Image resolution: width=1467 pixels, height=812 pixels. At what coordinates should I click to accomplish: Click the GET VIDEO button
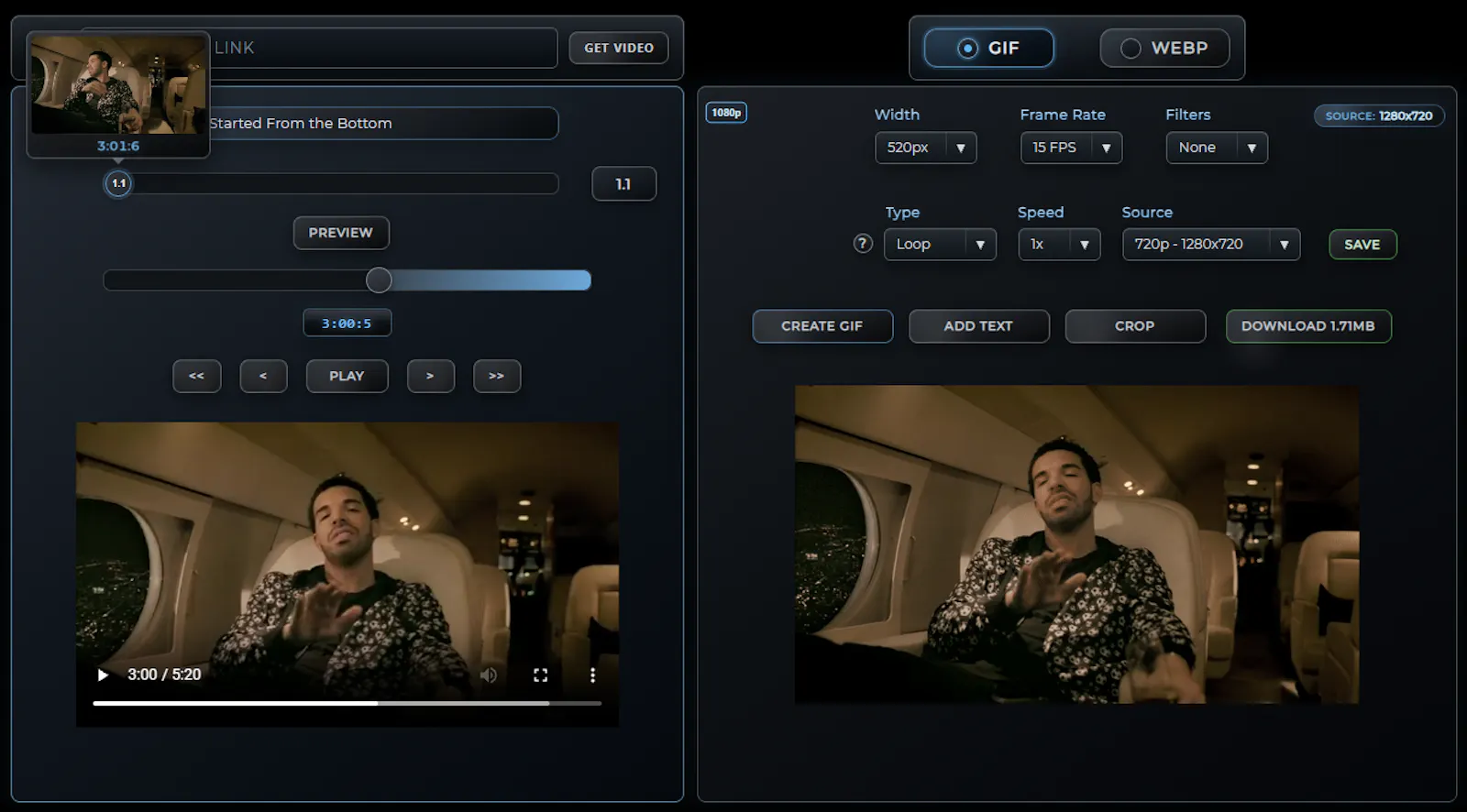point(619,48)
